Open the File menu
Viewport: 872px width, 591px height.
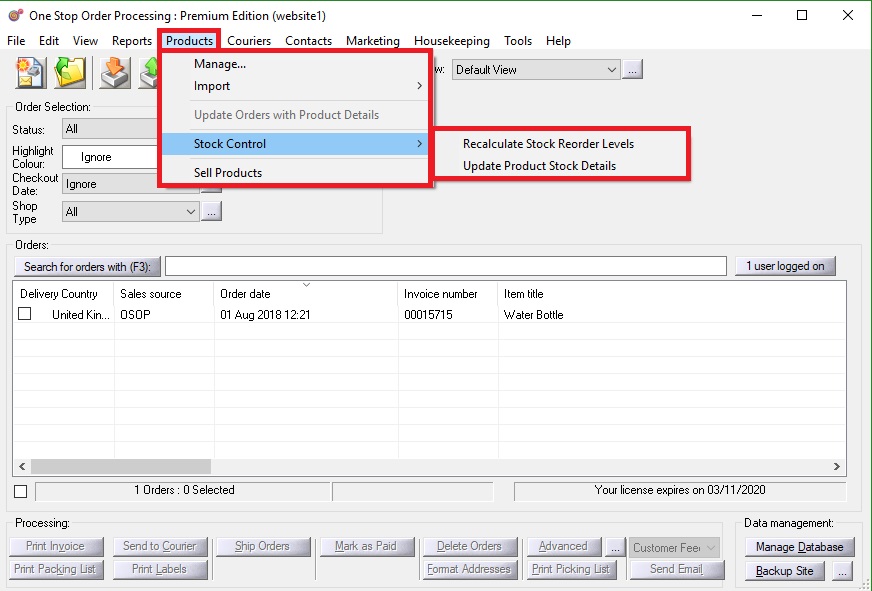pos(16,41)
